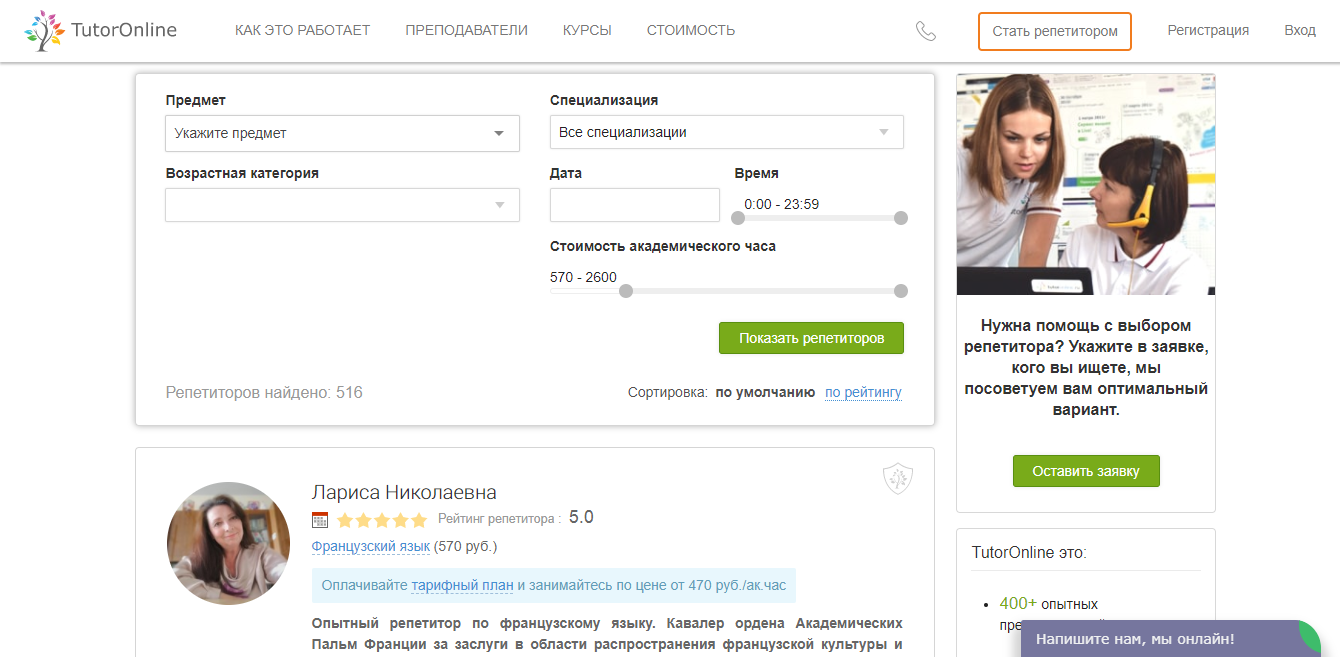The width and height of the screenshot is (1340, 657).
Task: Open the КУРСЫ menu item
Action: pyautogui.click(x=587, y=30)
